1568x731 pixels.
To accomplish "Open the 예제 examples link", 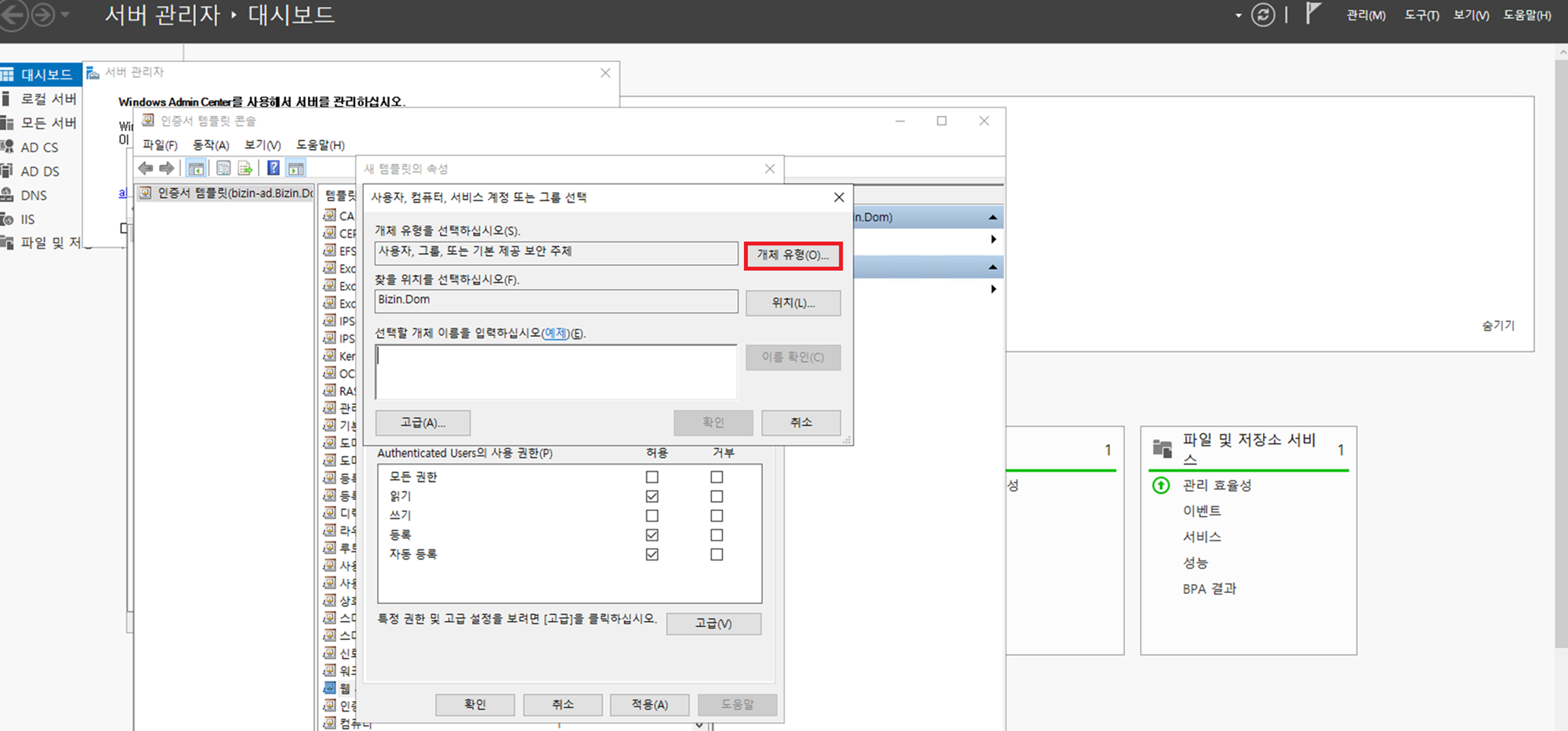I will pyautogui.click(x=555, y=333).
